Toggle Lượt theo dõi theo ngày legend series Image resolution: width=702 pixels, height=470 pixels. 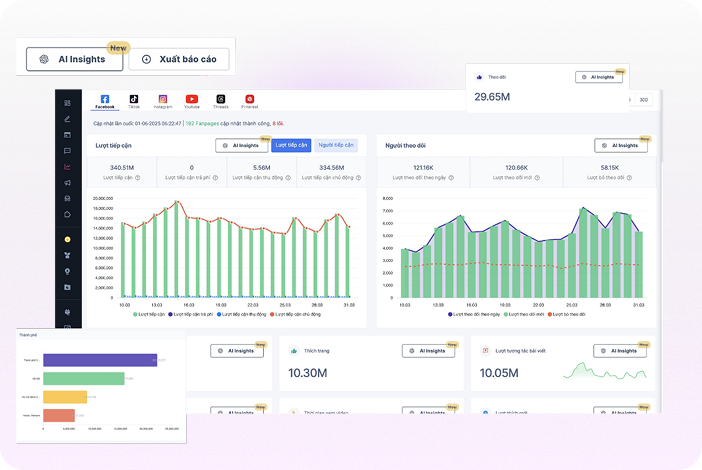474,314
